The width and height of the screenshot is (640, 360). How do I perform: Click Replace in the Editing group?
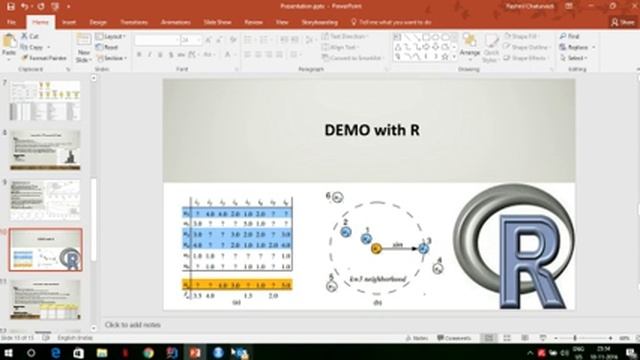[578, 47]
